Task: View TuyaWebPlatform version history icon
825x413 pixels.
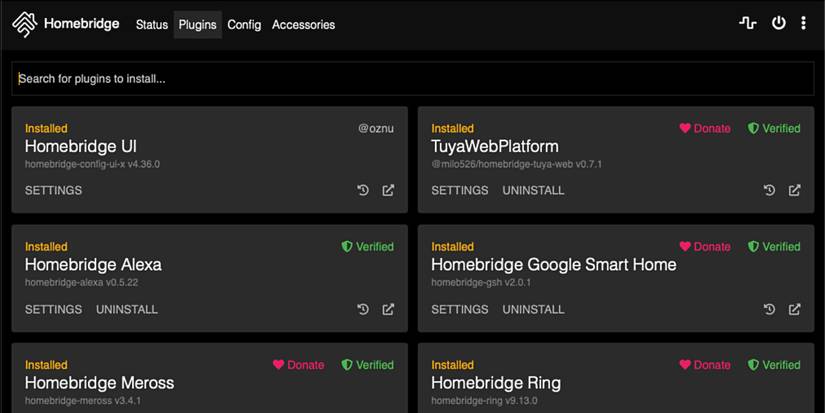Action: [x=769, y=190]
